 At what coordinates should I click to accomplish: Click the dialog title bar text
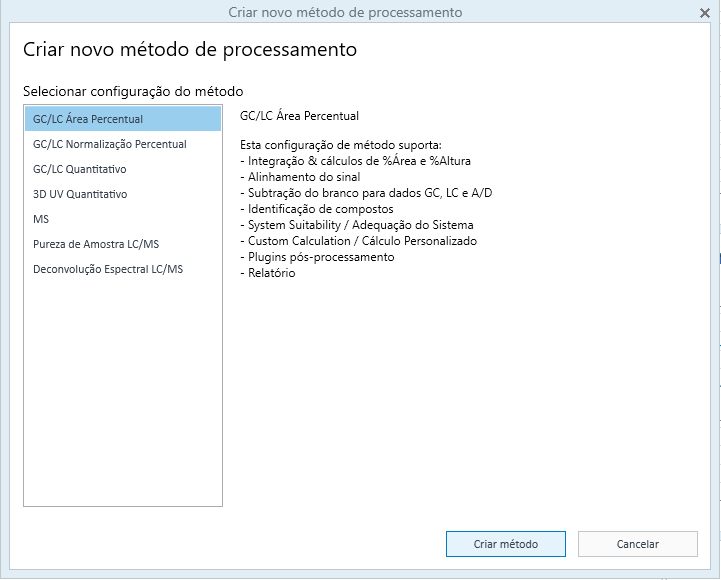(345, 12)
